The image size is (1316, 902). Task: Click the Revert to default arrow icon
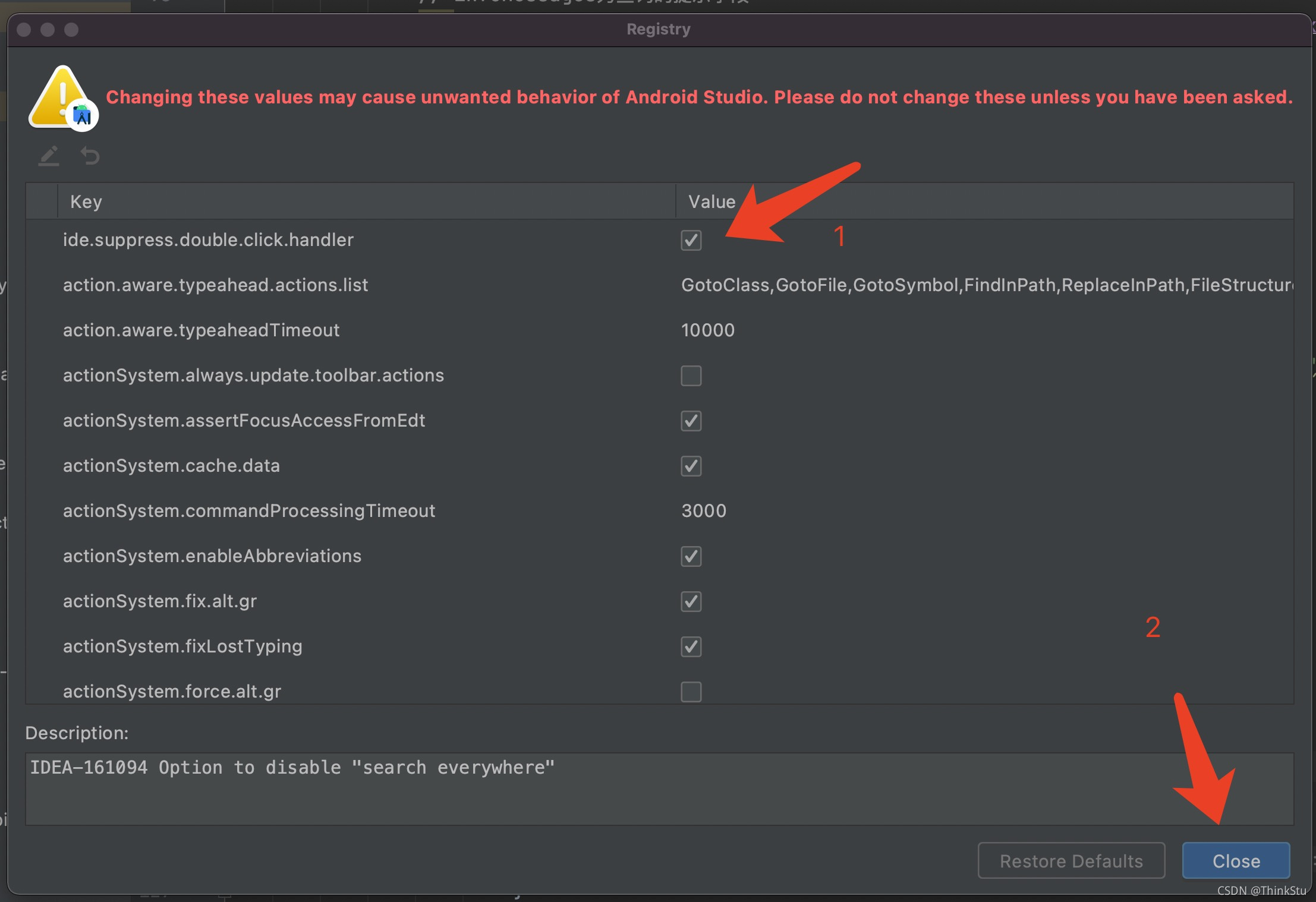90,156
